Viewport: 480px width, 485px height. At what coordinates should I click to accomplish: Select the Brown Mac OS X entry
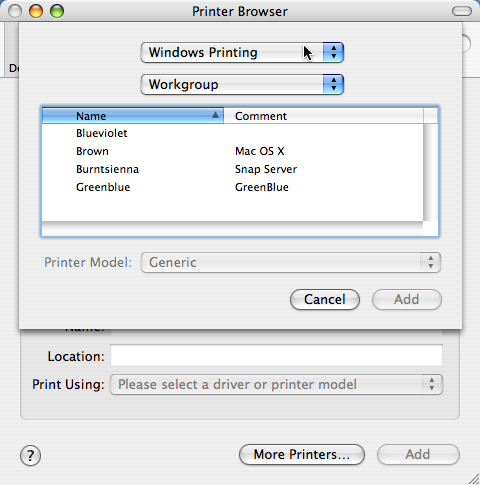233,151
